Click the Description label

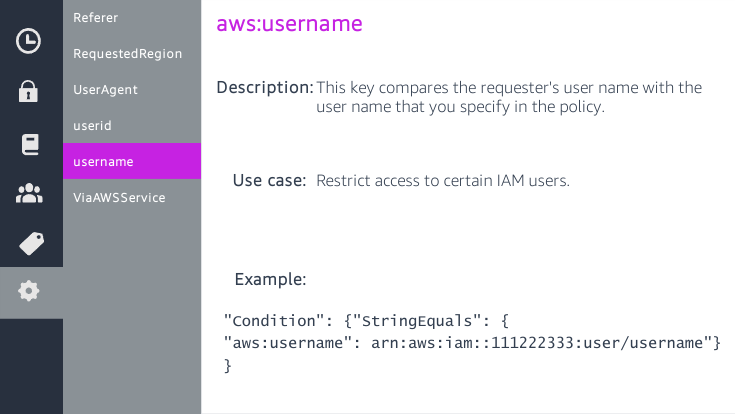264,88
